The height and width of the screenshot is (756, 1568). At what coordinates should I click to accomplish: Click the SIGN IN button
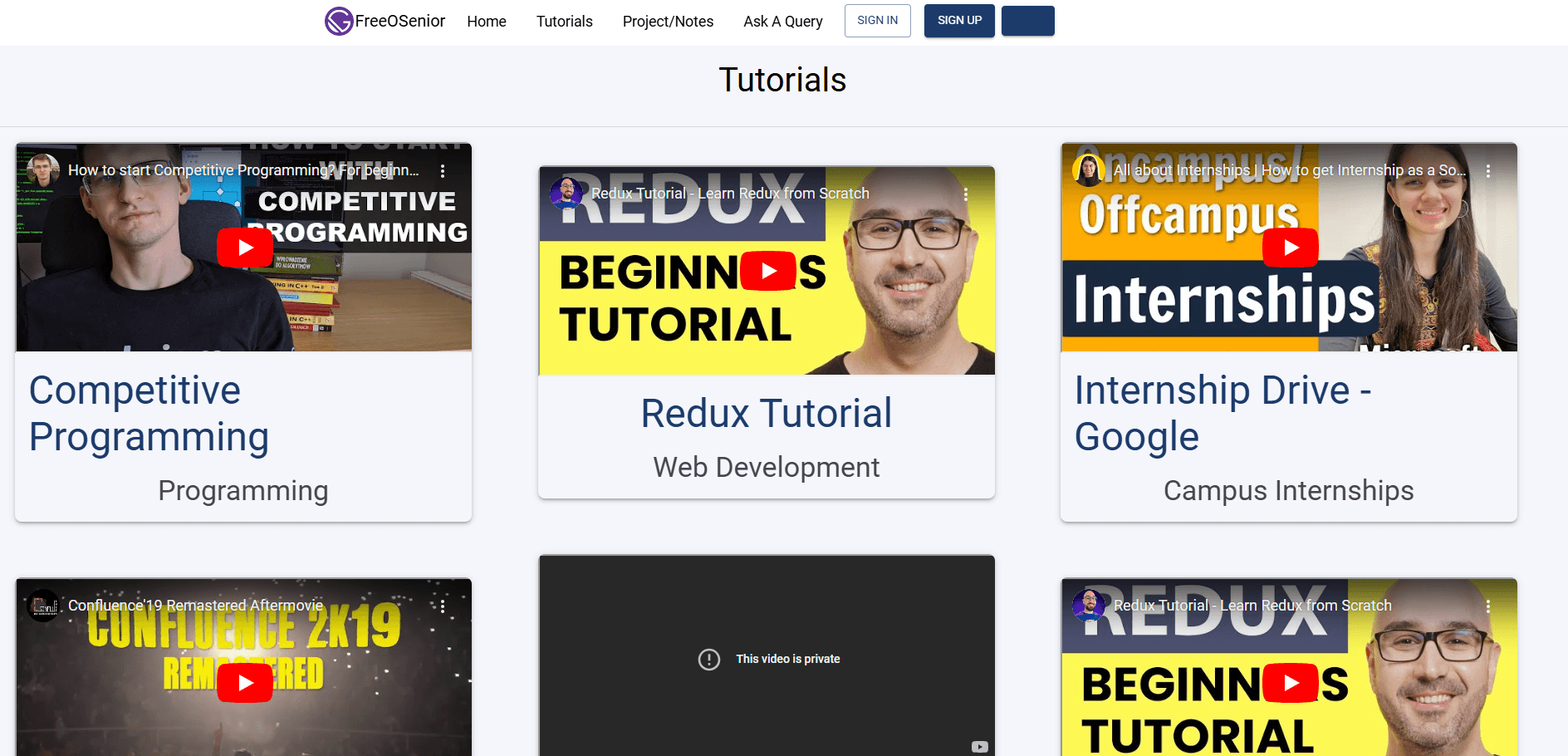pyautogui.click(x=877, y=21)
